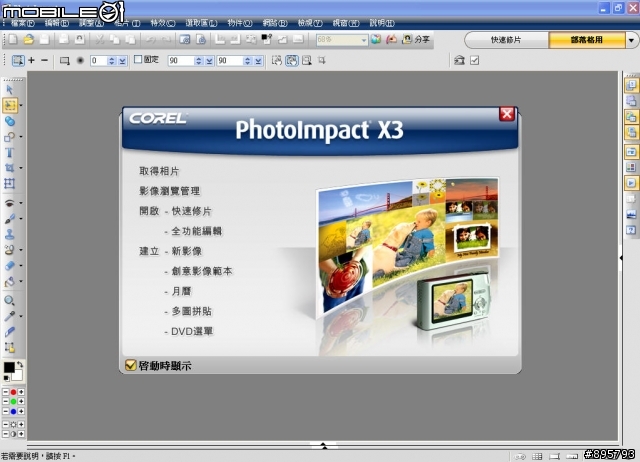Select the Zoom magnifier tool

pyautogui.click(x=9, y=301)
